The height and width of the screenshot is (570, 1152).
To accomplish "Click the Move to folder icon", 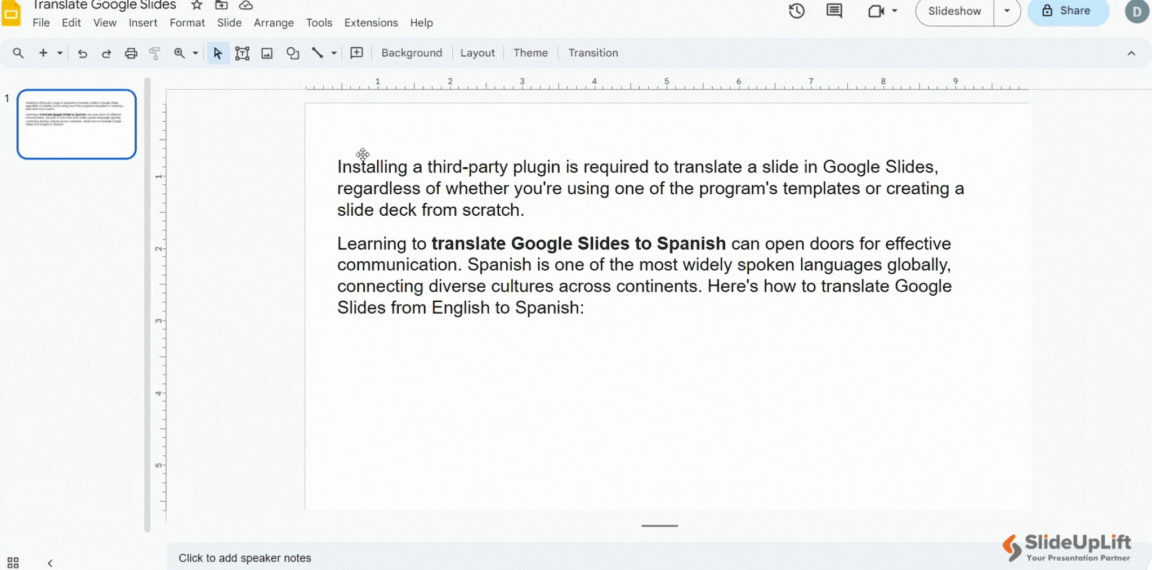I will 221,5.
